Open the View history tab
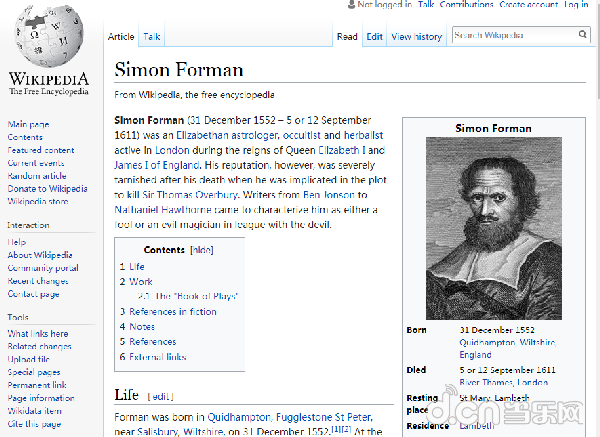The width and height of the screenshot is (600, 437). pos(416,37)
